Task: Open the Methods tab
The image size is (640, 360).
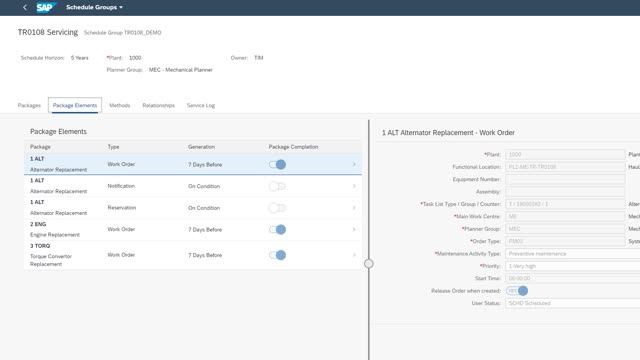Action: [x=120, y=105]
